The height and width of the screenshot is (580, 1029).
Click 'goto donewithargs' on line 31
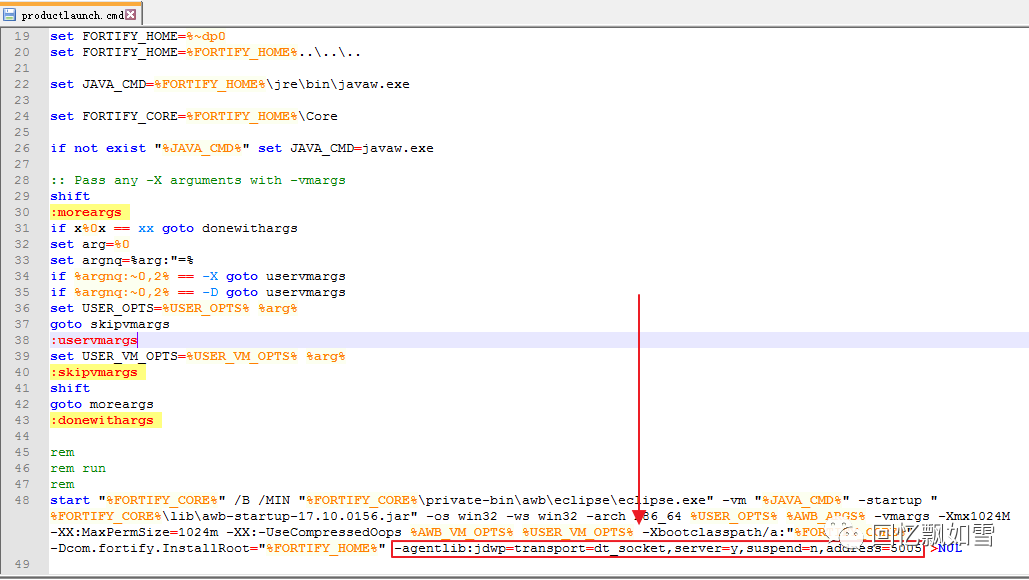tap(230, 228)
